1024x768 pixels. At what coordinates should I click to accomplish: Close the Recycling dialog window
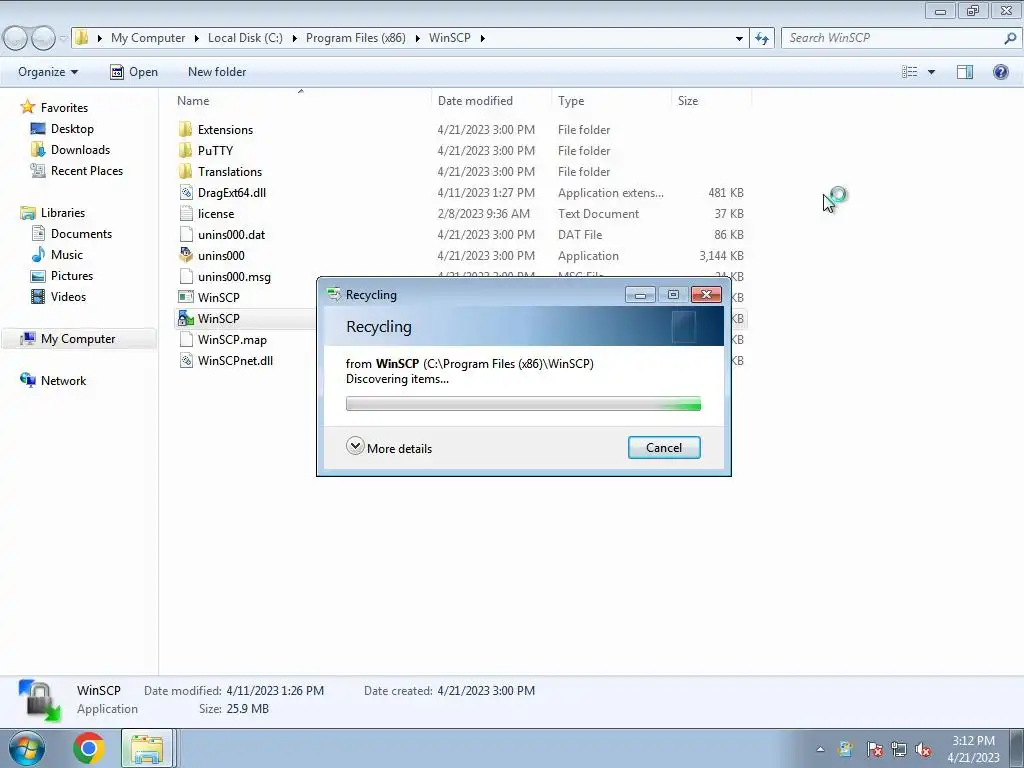point(706,295)
